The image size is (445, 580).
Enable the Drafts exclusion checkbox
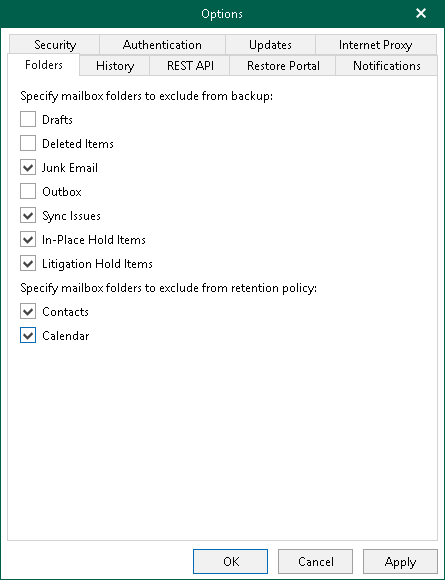tap(28, 119)
